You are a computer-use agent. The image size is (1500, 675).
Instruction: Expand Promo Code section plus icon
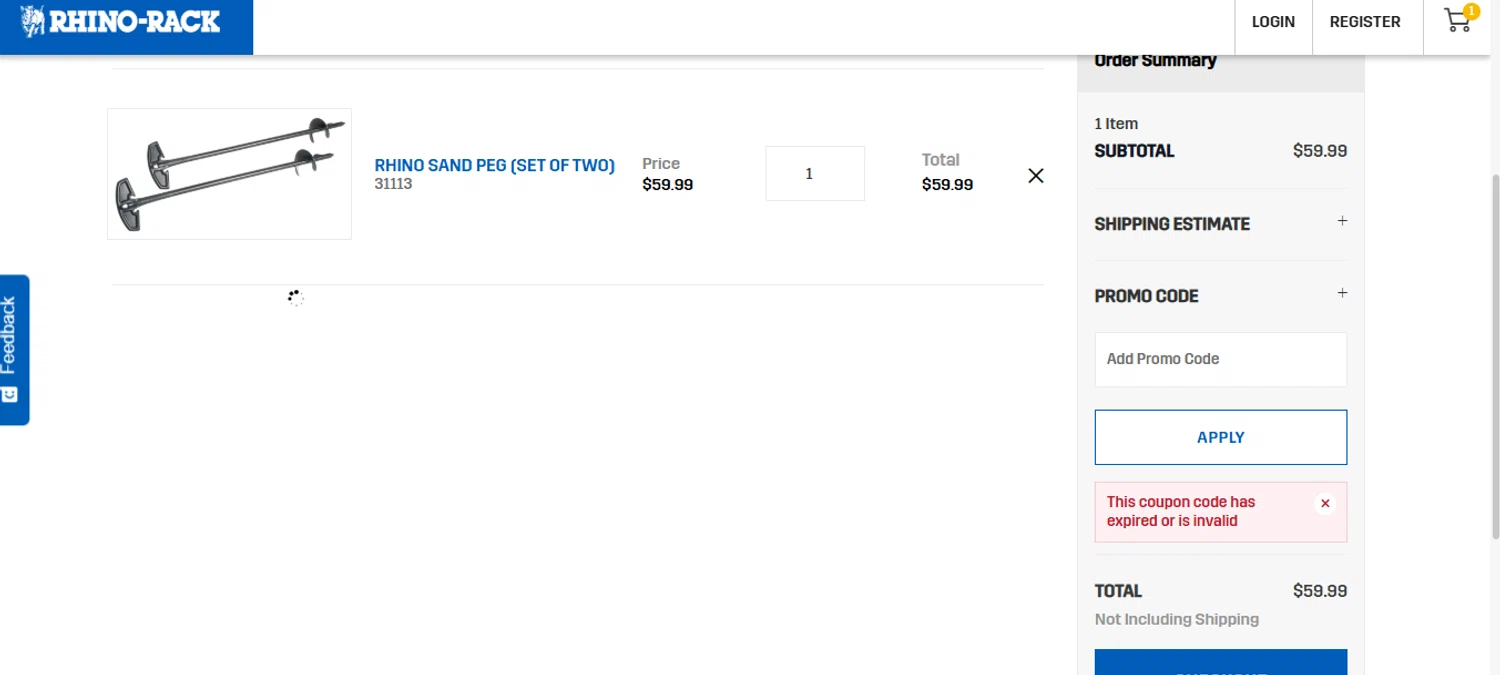(x=1342, y=293)
